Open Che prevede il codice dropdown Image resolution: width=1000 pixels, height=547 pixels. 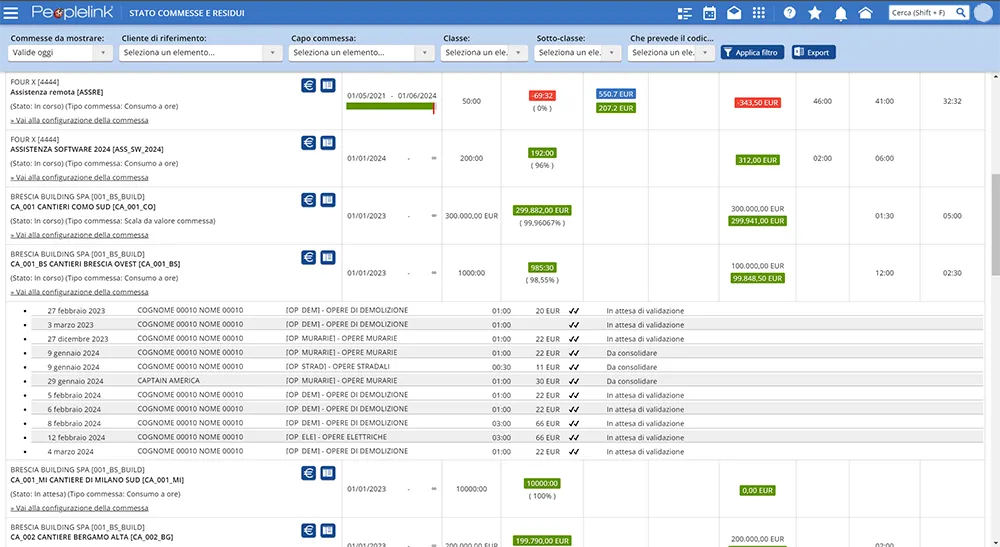[671, 53]
